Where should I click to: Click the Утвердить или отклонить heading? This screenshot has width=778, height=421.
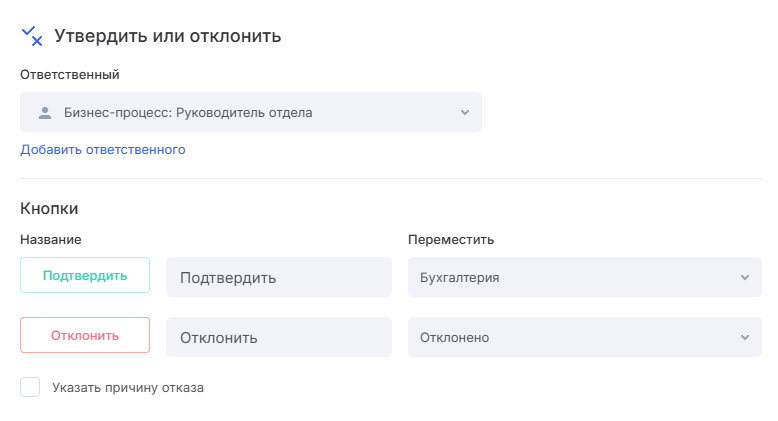168,36
